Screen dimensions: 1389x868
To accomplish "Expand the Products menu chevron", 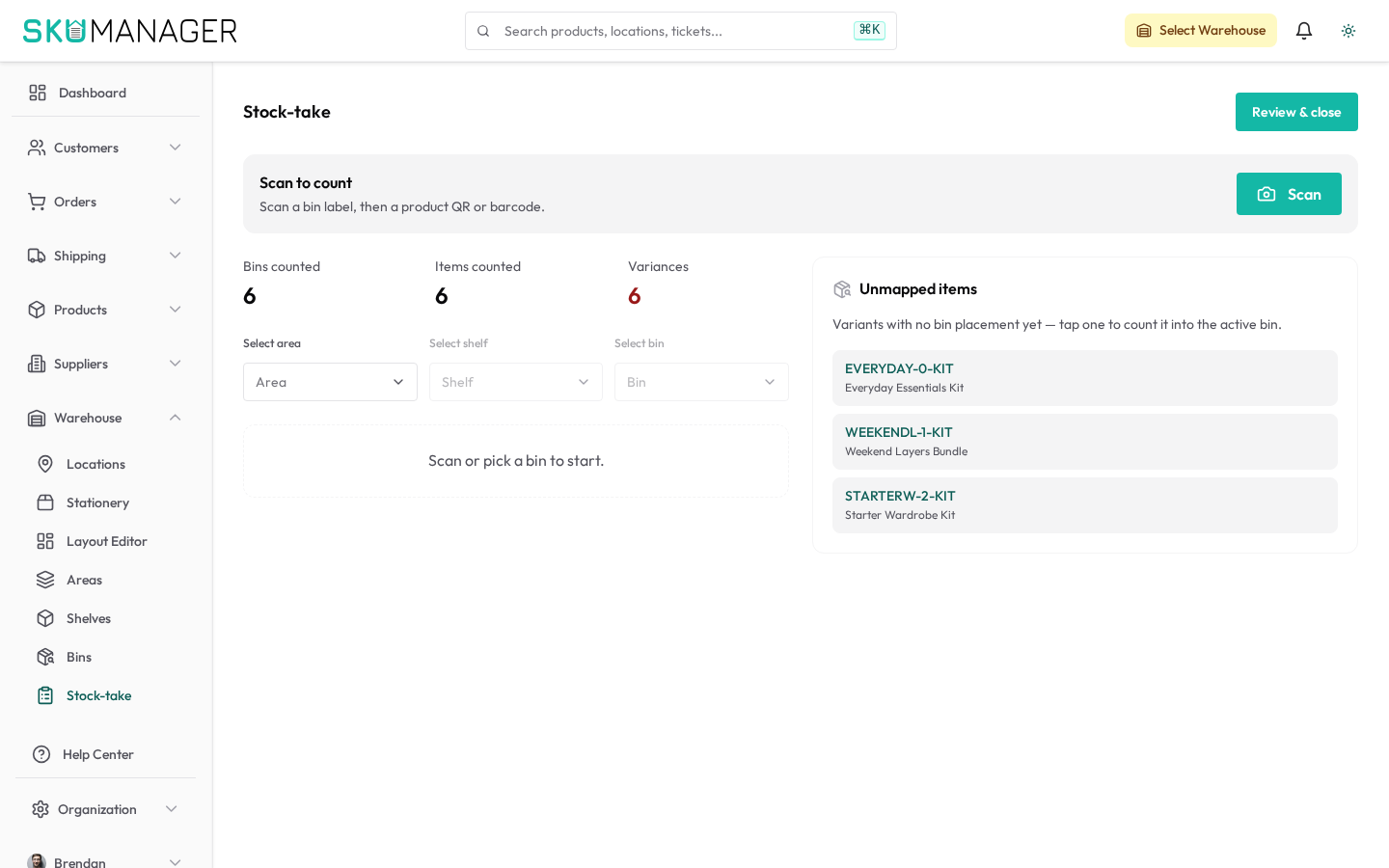I will 176,310.
